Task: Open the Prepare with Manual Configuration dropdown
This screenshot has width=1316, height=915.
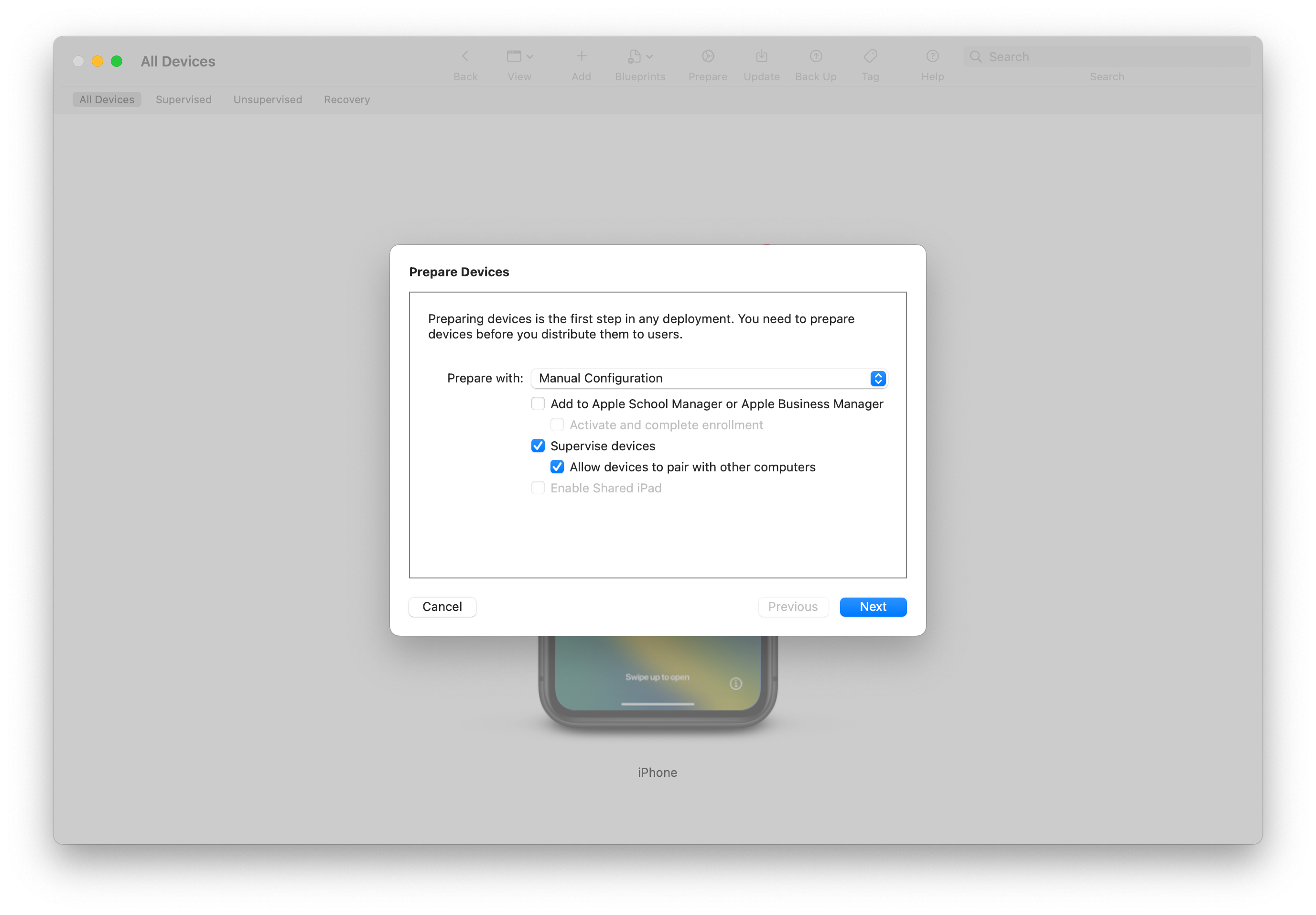Action: point(709,379)
